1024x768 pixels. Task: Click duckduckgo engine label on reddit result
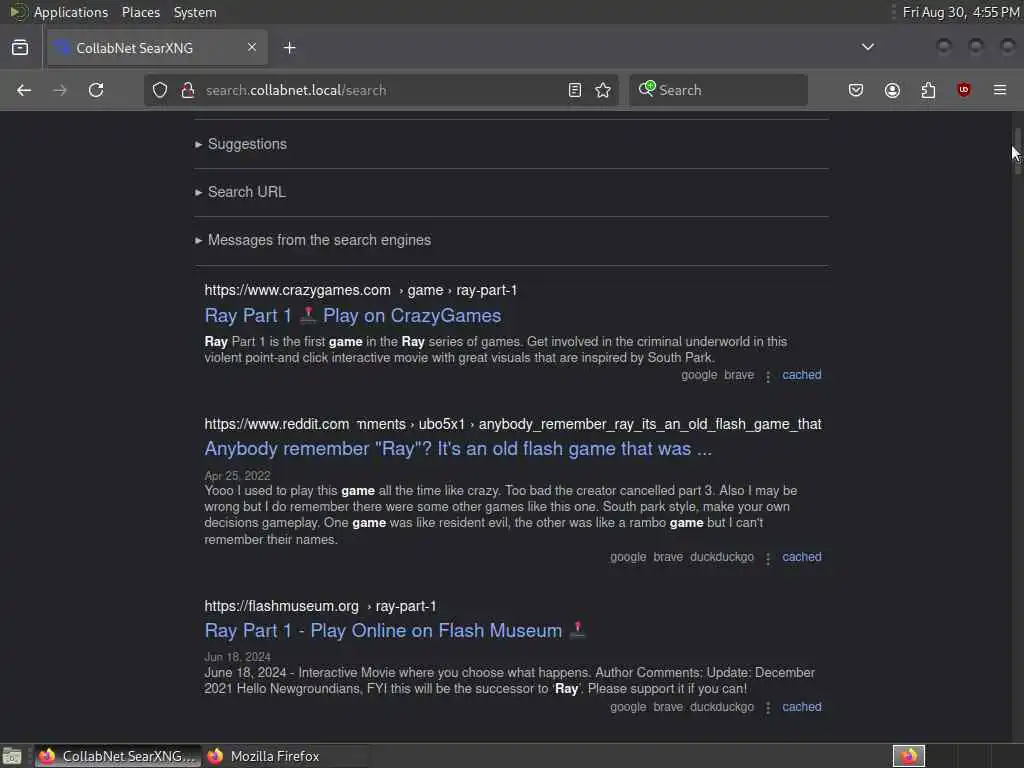click(x=722, y=557)
